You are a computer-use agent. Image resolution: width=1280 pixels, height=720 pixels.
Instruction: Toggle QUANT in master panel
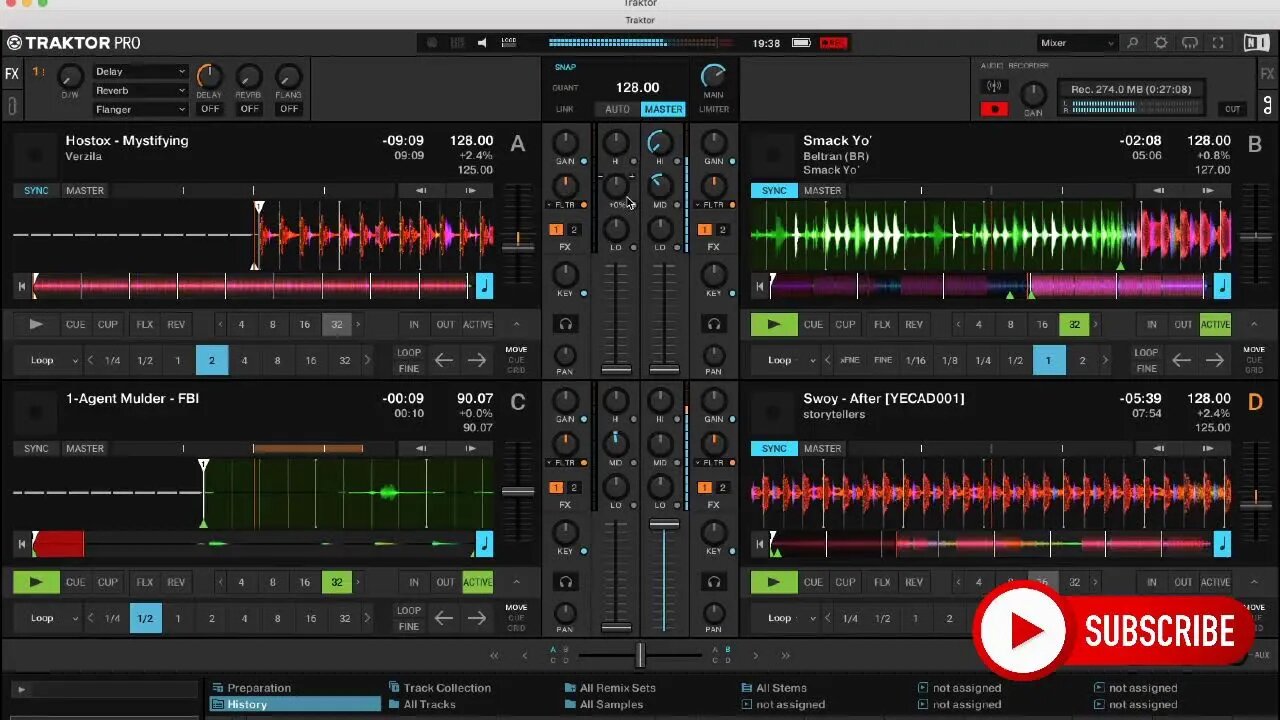(565, 88)
